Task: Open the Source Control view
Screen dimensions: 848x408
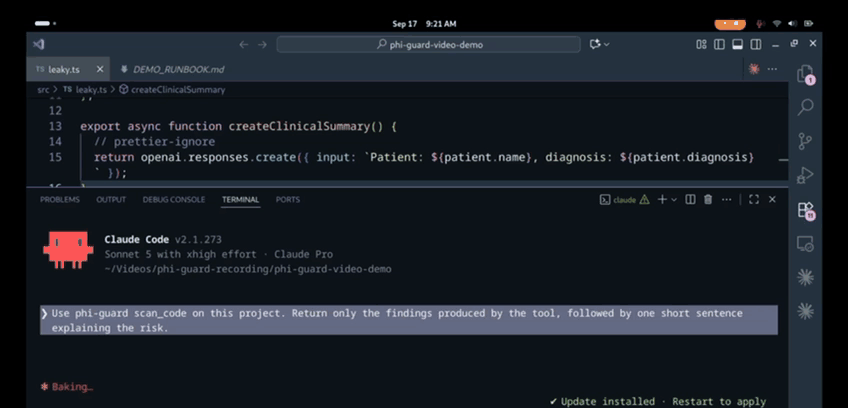Action: (805, 141)
